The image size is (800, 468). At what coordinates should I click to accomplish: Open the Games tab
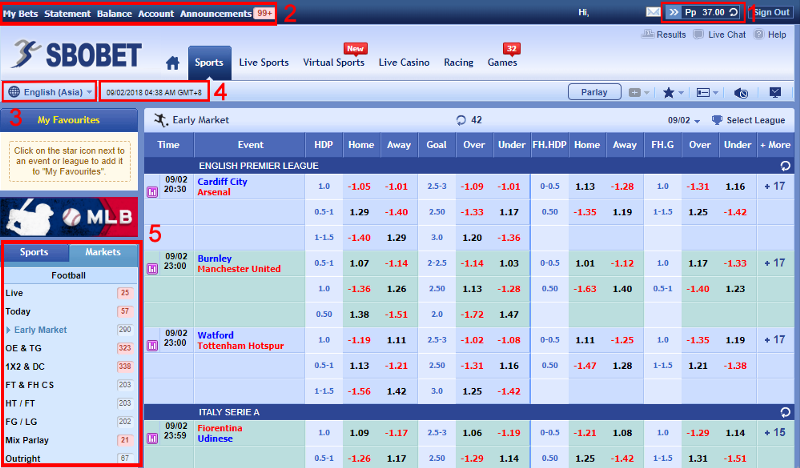[502, 63]
